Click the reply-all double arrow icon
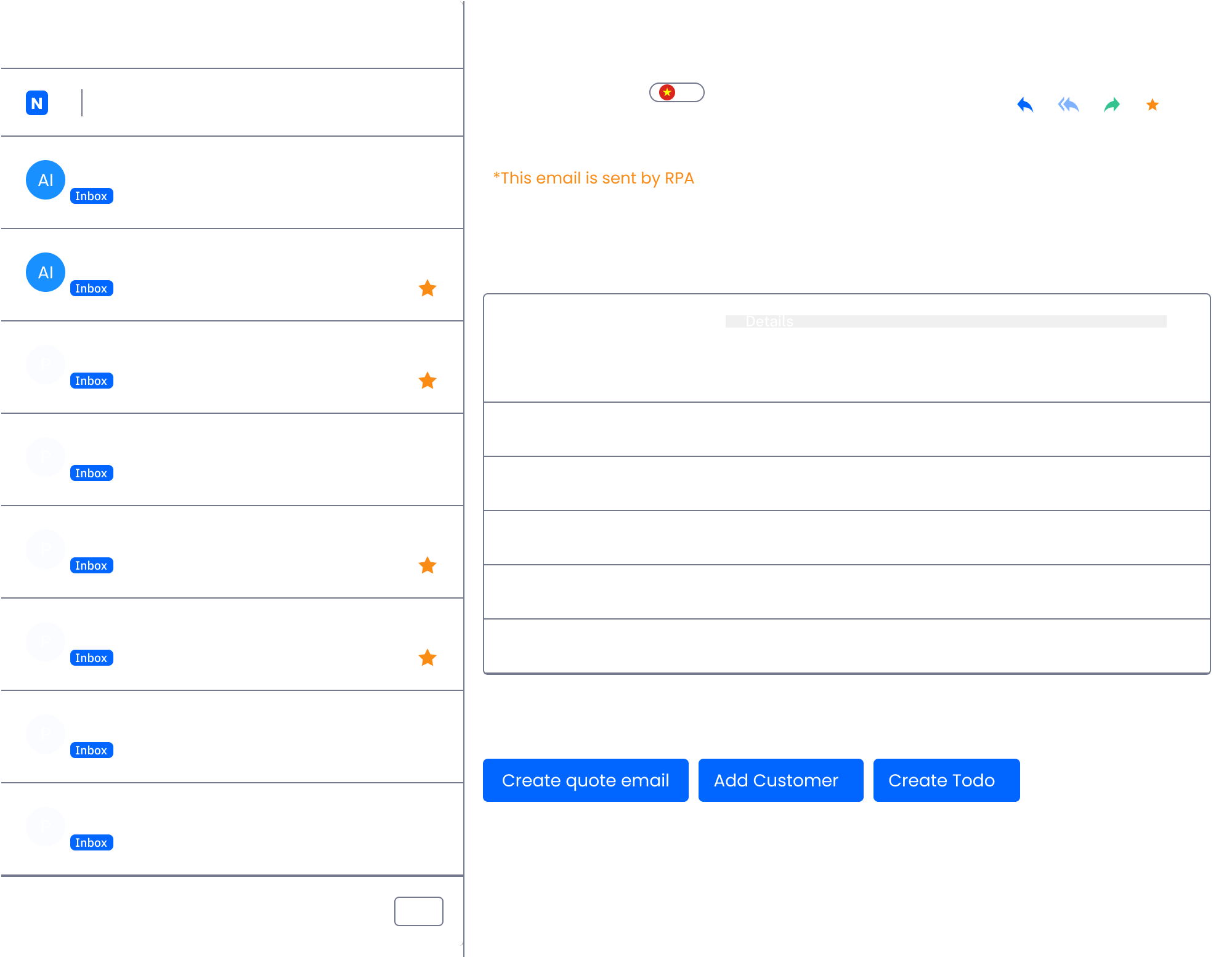This screenshot has width=1232, height=957. point(1069,105)
